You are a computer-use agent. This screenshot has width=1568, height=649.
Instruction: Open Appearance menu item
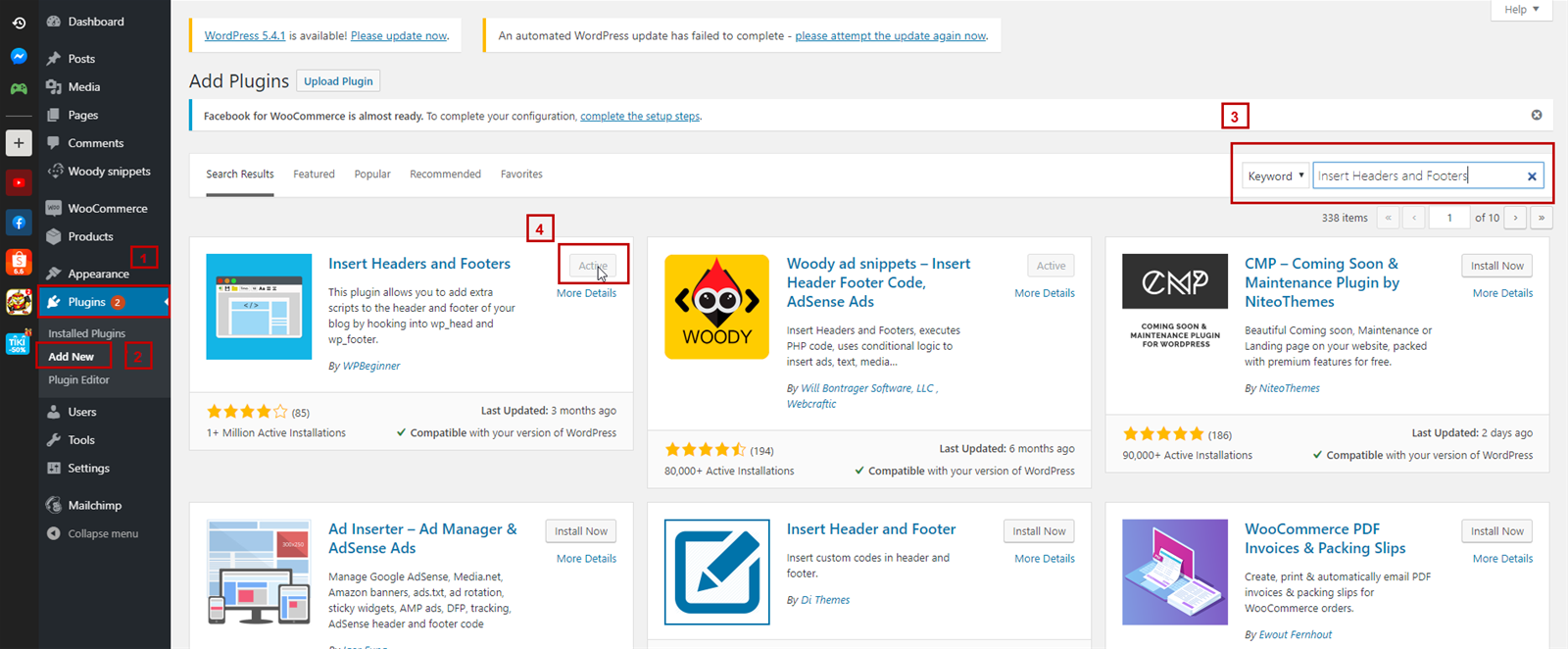[98, 274]
